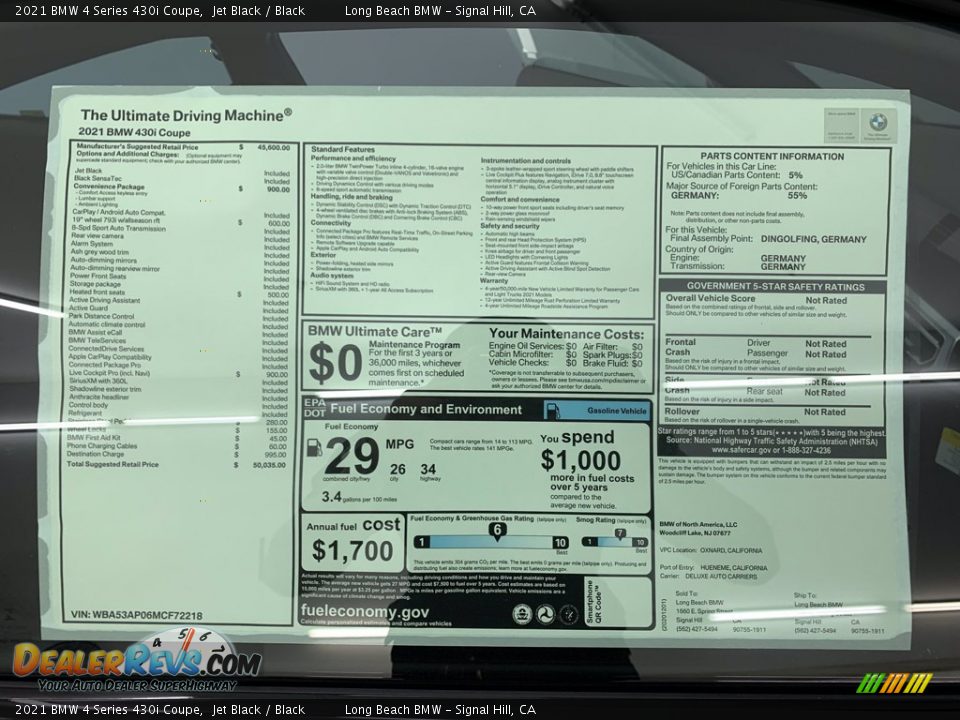Click the VPC Location: OXNARD, CALIFORNIA line
Image resolution: width=960 pixels, height=720 pixels.
711,550
